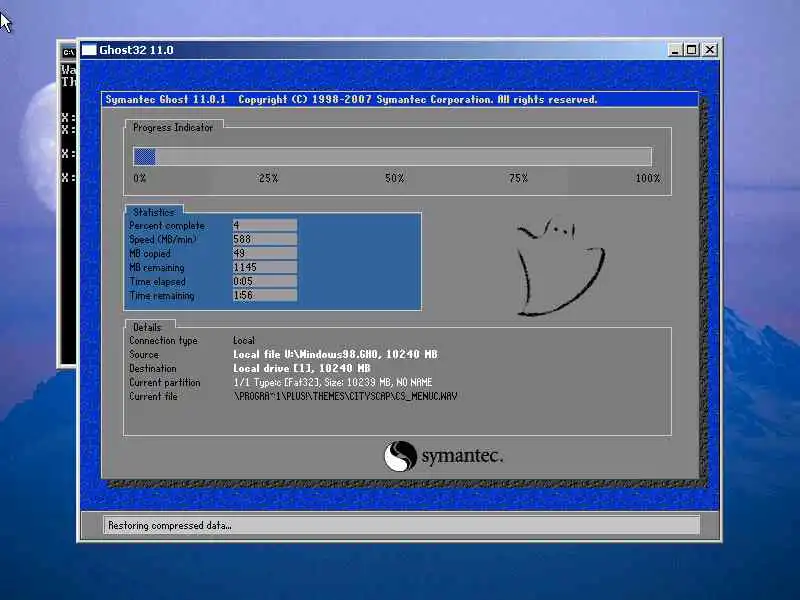Click the Speed (MB/min) label
The image size is (800, 600).
163,239
